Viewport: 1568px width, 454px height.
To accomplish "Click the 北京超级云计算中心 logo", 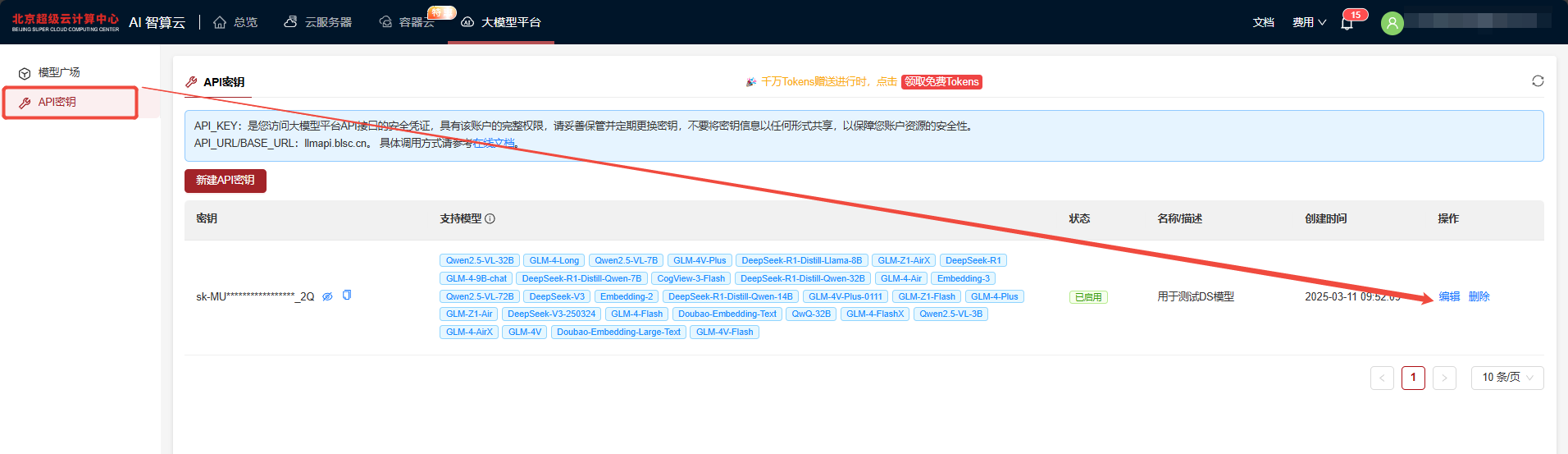I will [65, 22].
